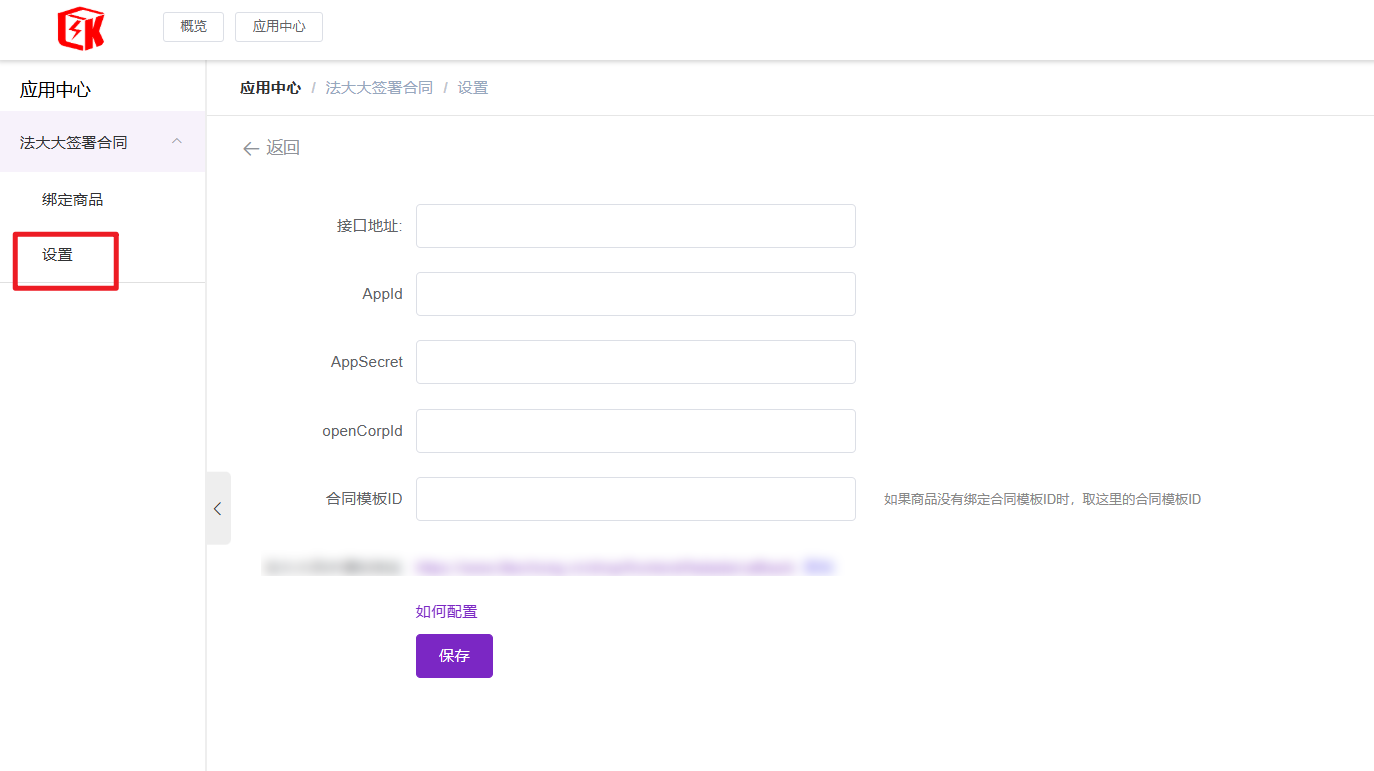Collapse the sidebar with the left-chevron handle
Viewport: 1374px width, 771px height.
point(218,508)
